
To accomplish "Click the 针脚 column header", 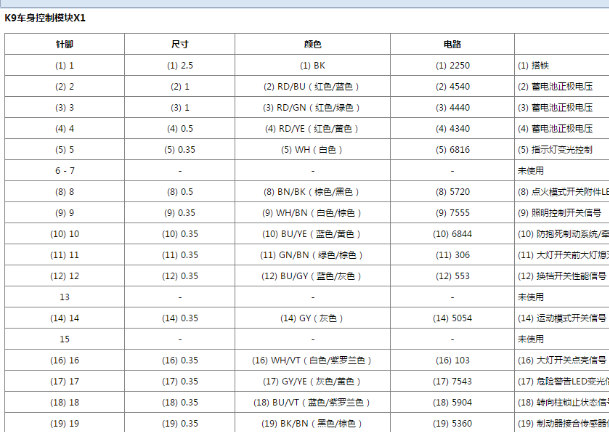I will [x=64, y=44].
